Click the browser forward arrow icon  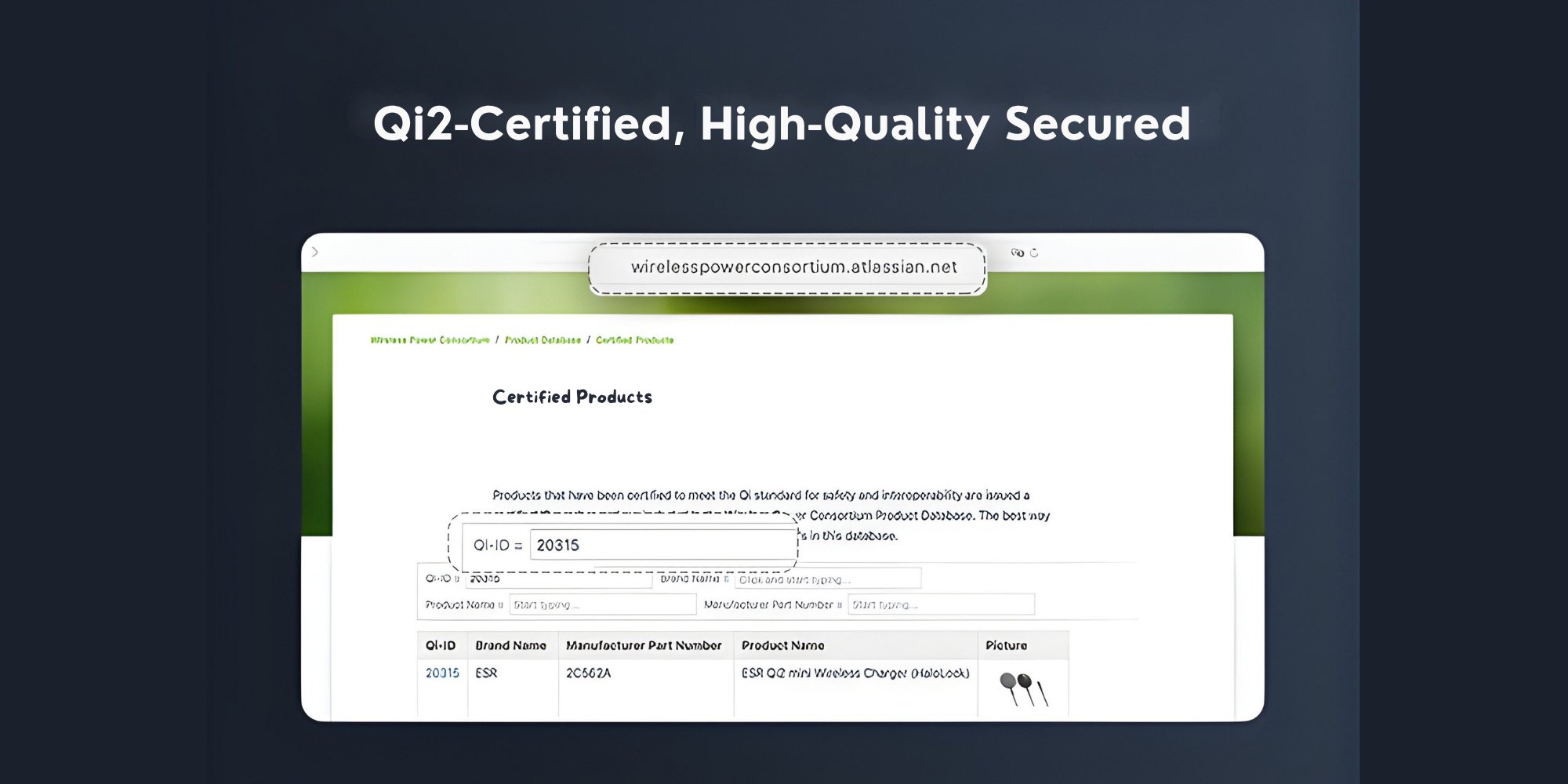(x=315, y=252)
